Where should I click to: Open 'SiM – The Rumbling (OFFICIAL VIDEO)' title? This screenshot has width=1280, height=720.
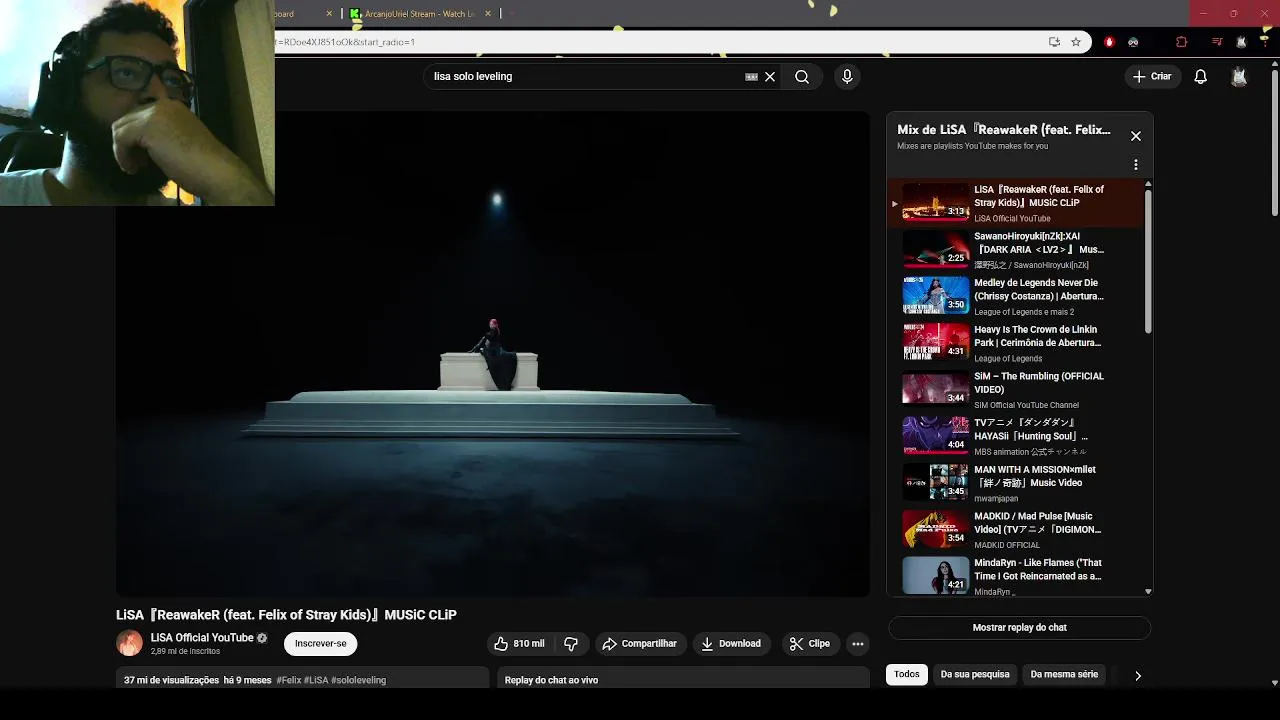click(x=1039, y=383)
